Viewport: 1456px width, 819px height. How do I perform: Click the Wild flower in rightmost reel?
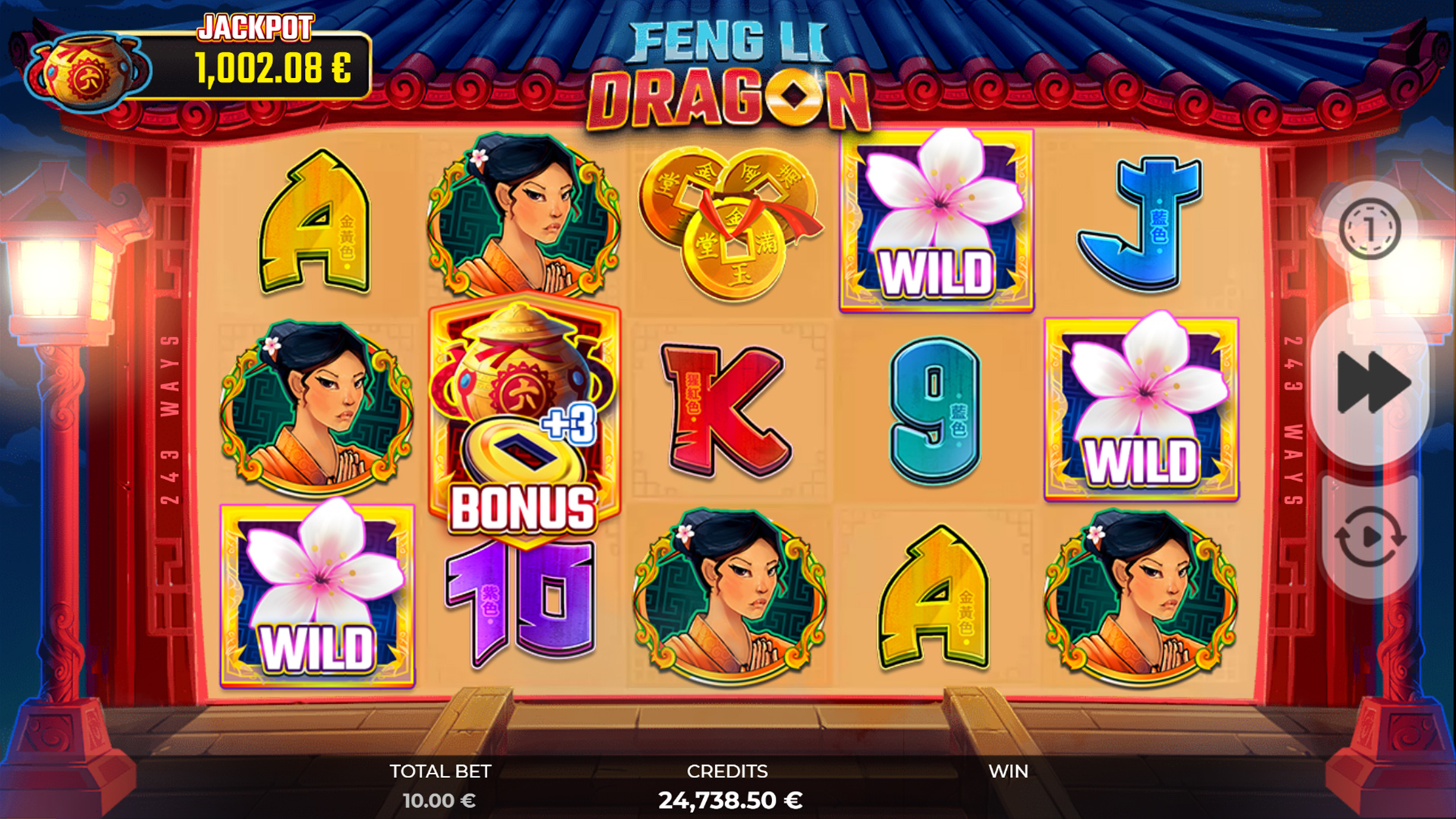pos(1142,408)
